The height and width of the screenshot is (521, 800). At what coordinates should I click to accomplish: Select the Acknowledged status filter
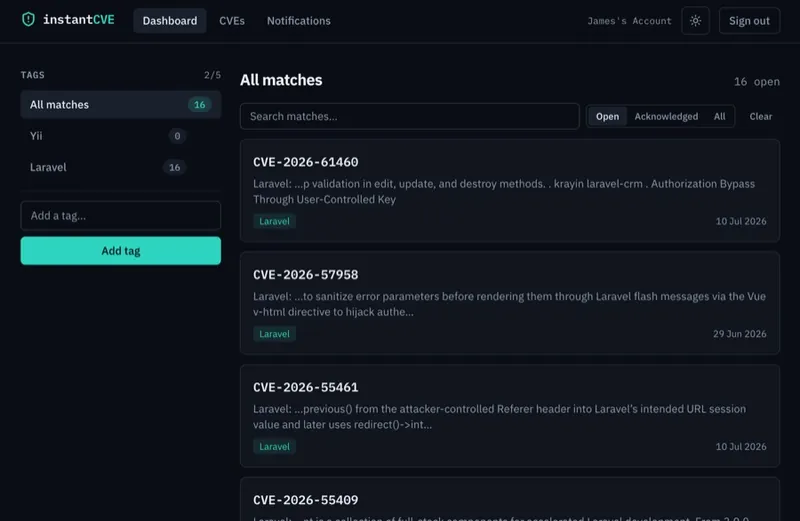[666, 116]
